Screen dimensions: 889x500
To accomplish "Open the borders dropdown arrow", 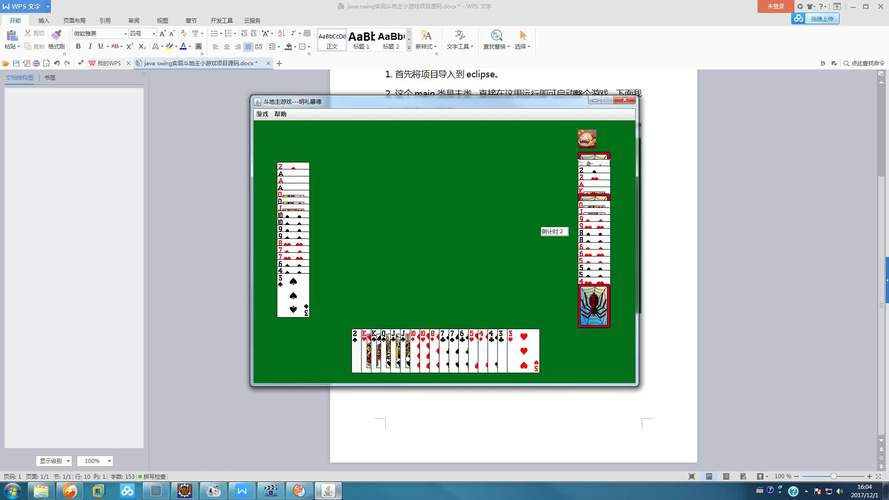I will 309,46.
